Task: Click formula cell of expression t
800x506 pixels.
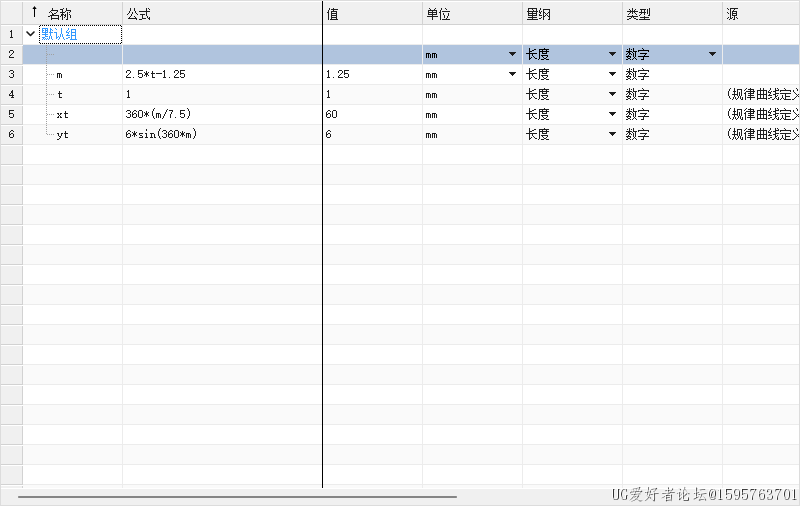Action: [222, 94]
